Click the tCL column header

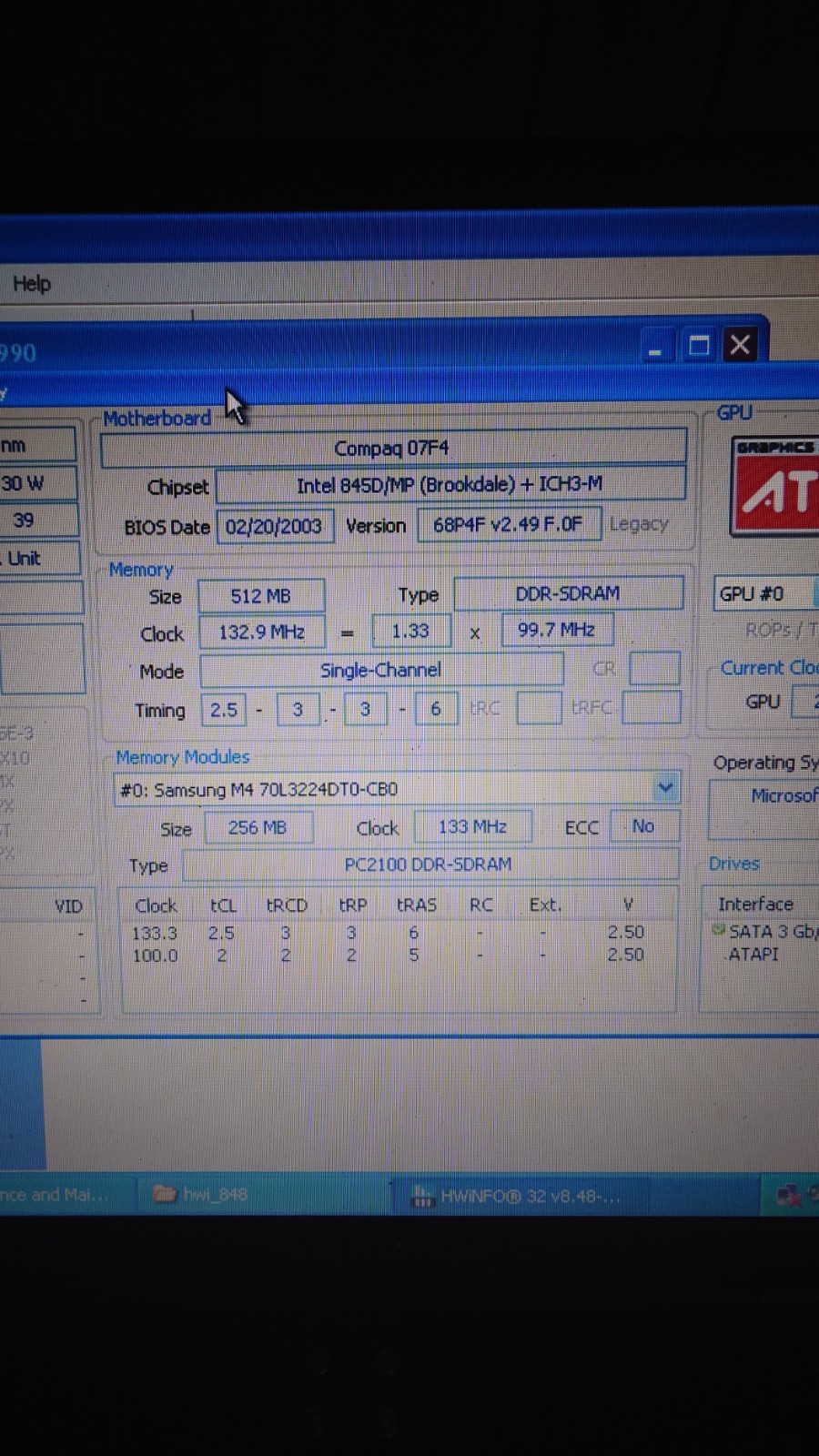pyautogui.click(x=223, y=905)
